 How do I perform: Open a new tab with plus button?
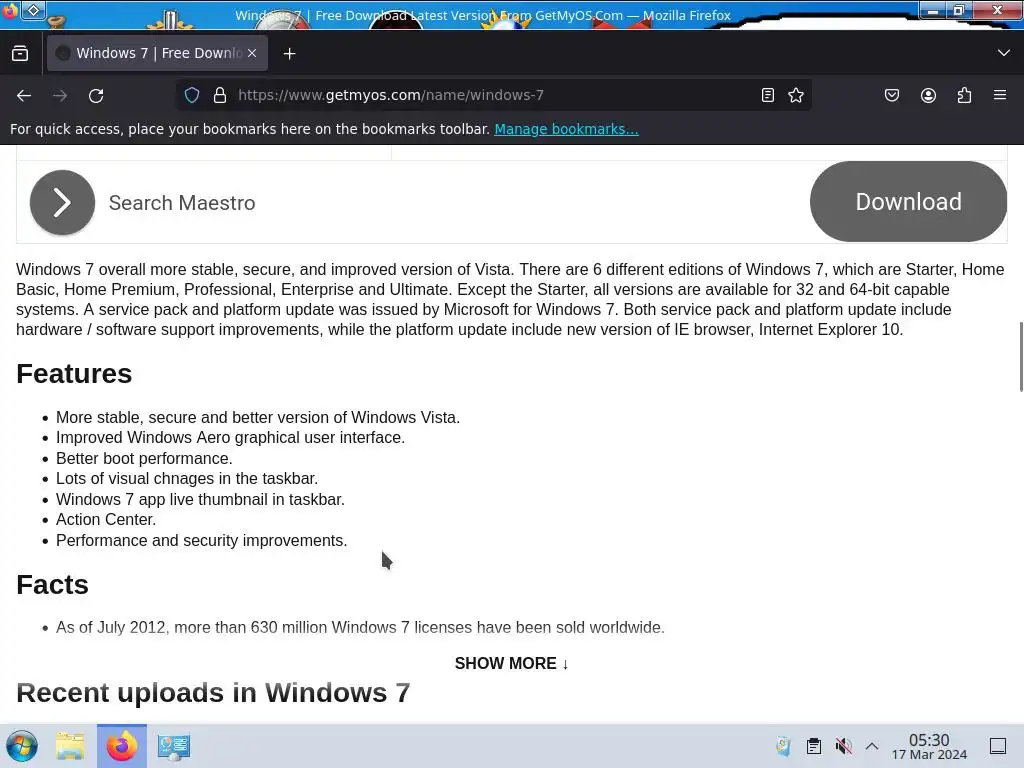pyautogui.click(x=289, y=54)
